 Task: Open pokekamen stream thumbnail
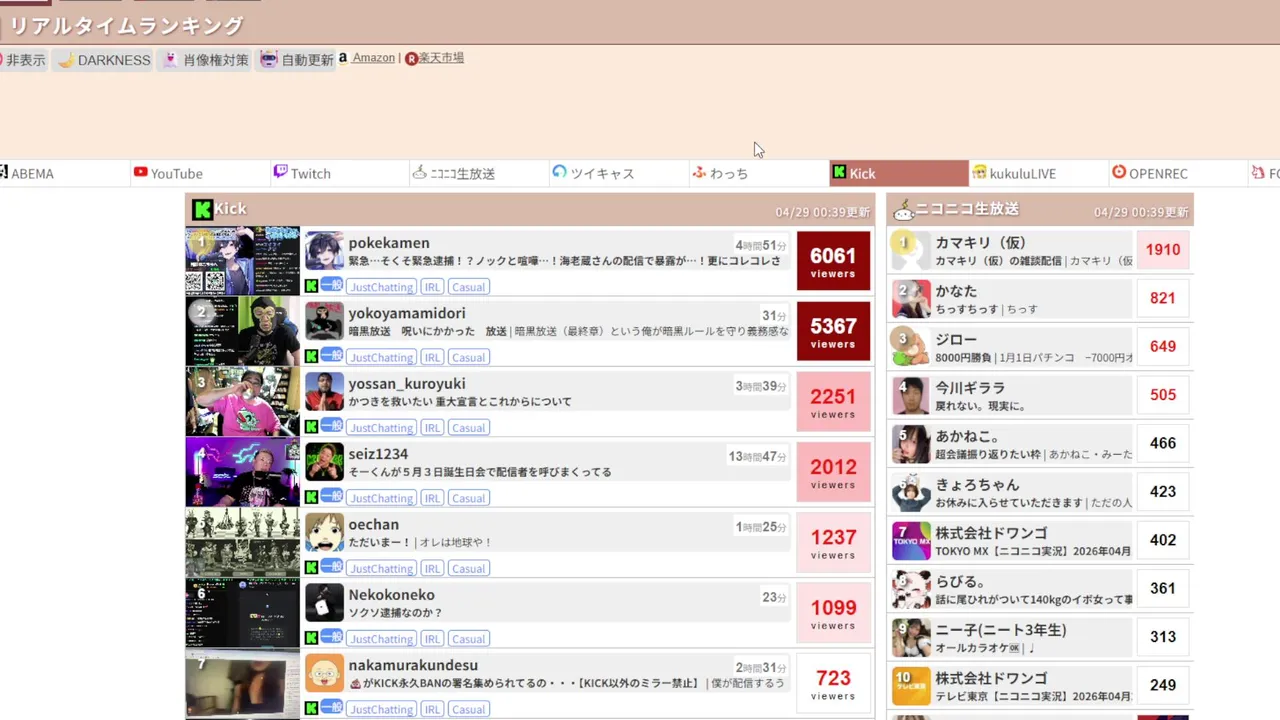pos(242,261)
